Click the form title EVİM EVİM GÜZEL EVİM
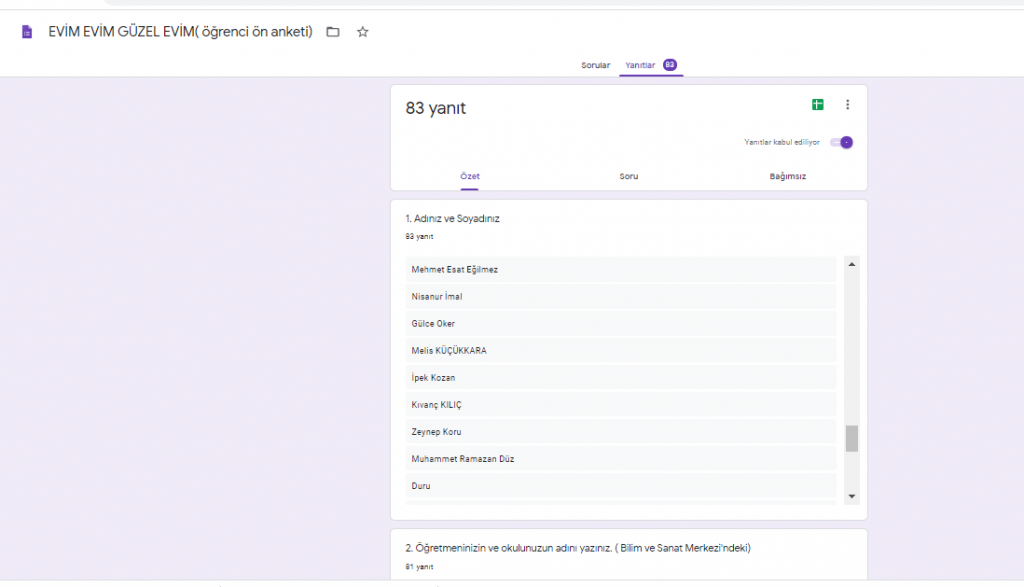The image size is (1024, 587). pos(180,32)
